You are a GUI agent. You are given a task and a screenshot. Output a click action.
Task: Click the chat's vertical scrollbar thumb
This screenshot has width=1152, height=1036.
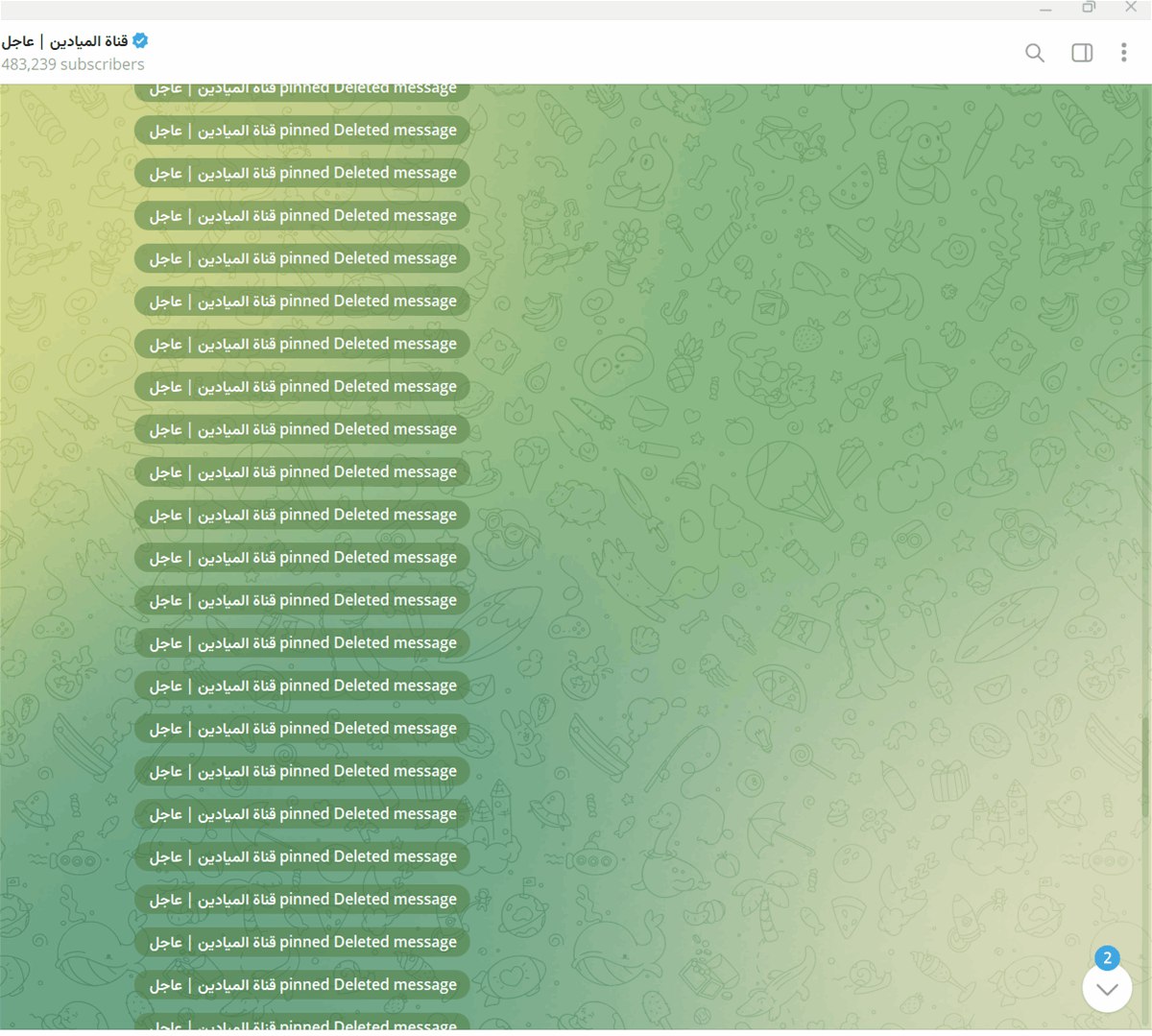(1147, 766)
